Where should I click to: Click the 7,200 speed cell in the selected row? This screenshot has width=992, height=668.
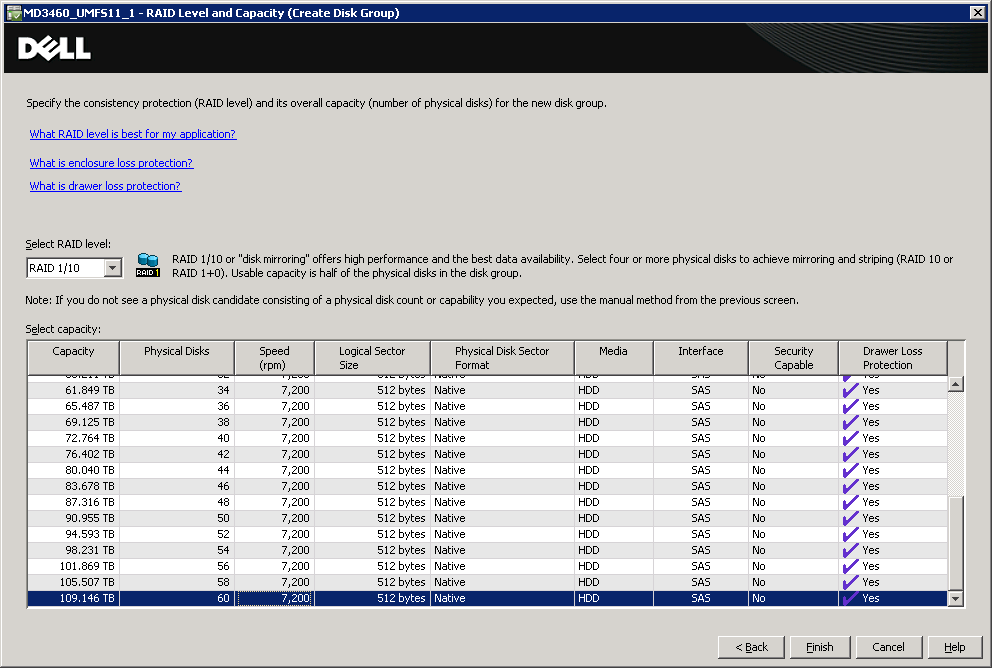(275, 598)
